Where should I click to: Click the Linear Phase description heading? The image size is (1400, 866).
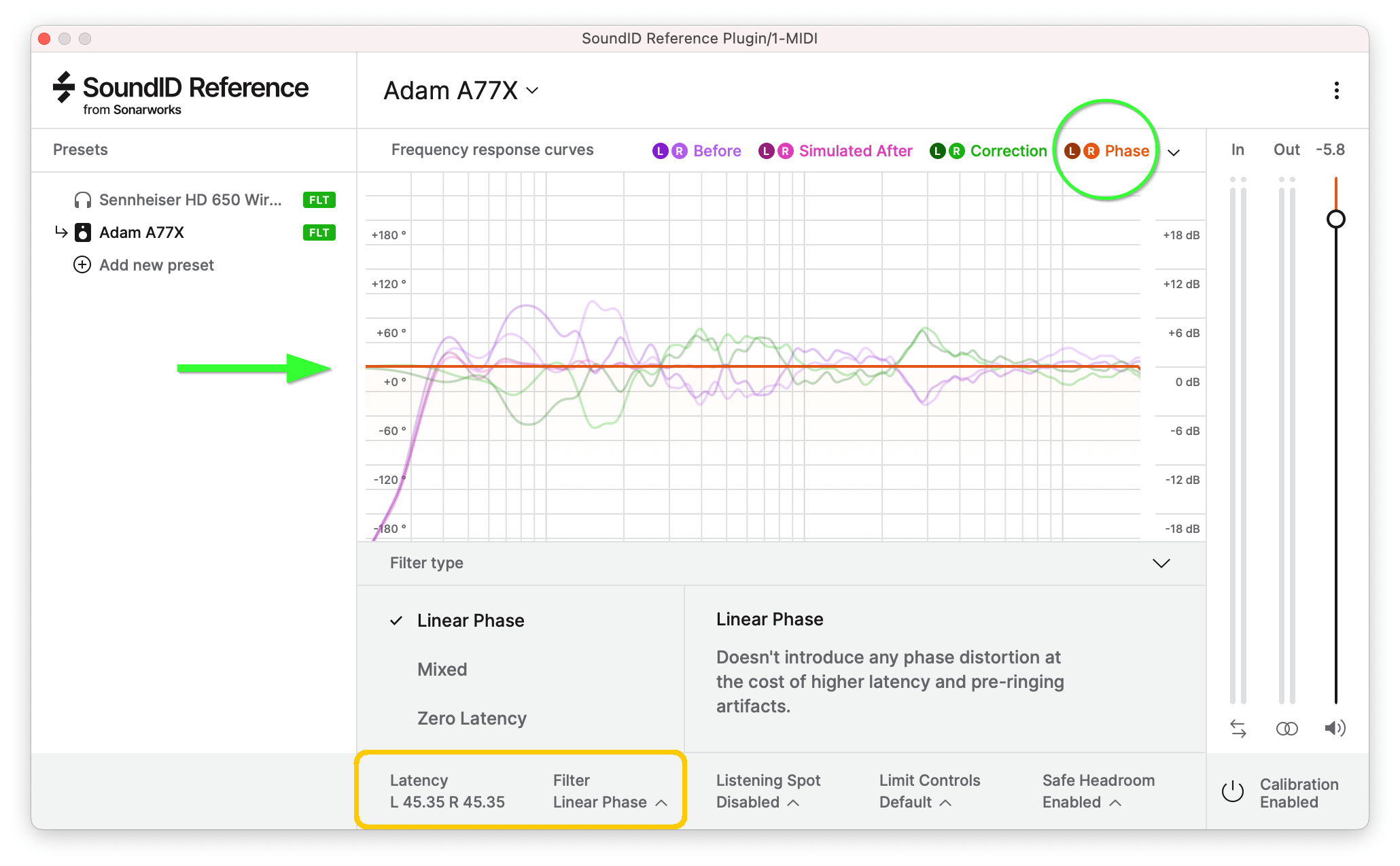click(769, 619)
